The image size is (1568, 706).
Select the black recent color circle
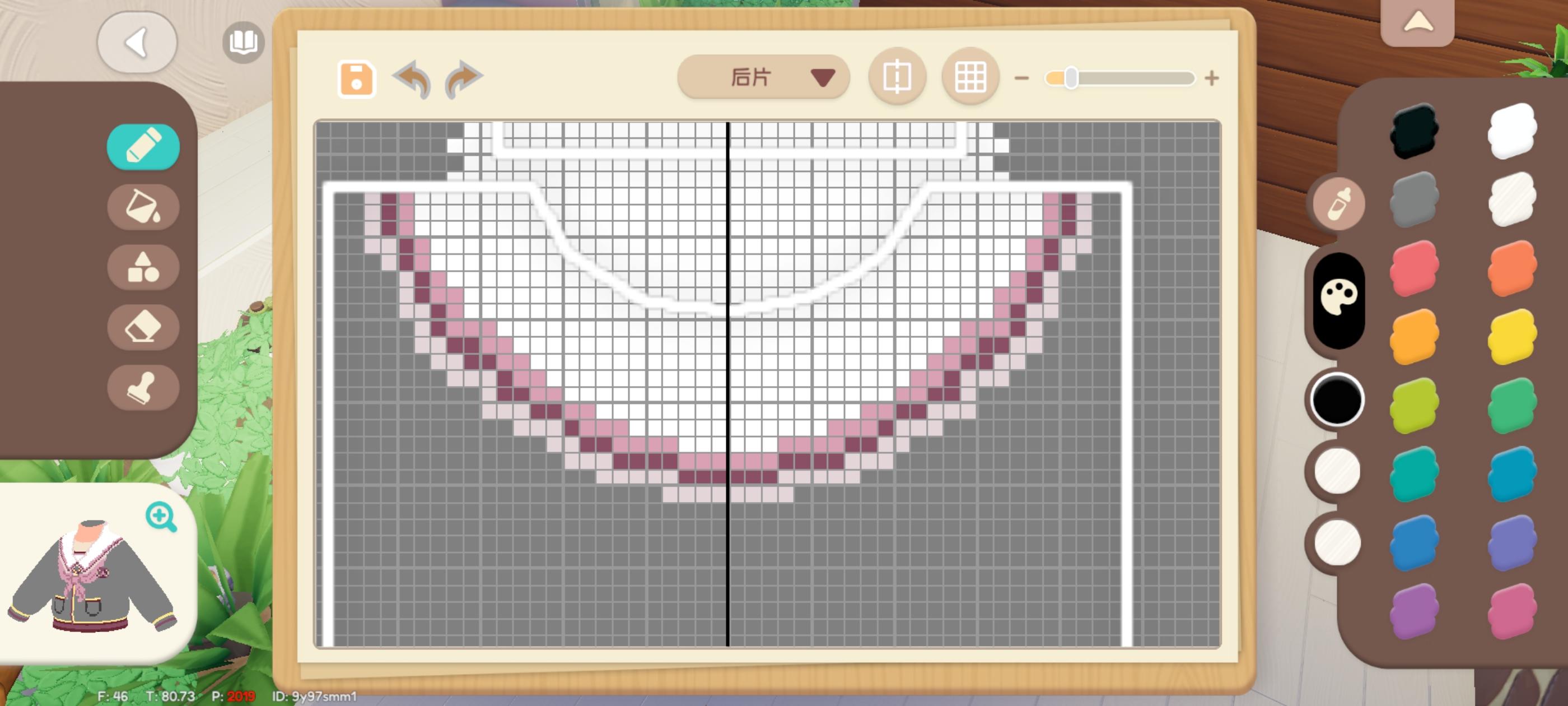(x=1337, y=400)
